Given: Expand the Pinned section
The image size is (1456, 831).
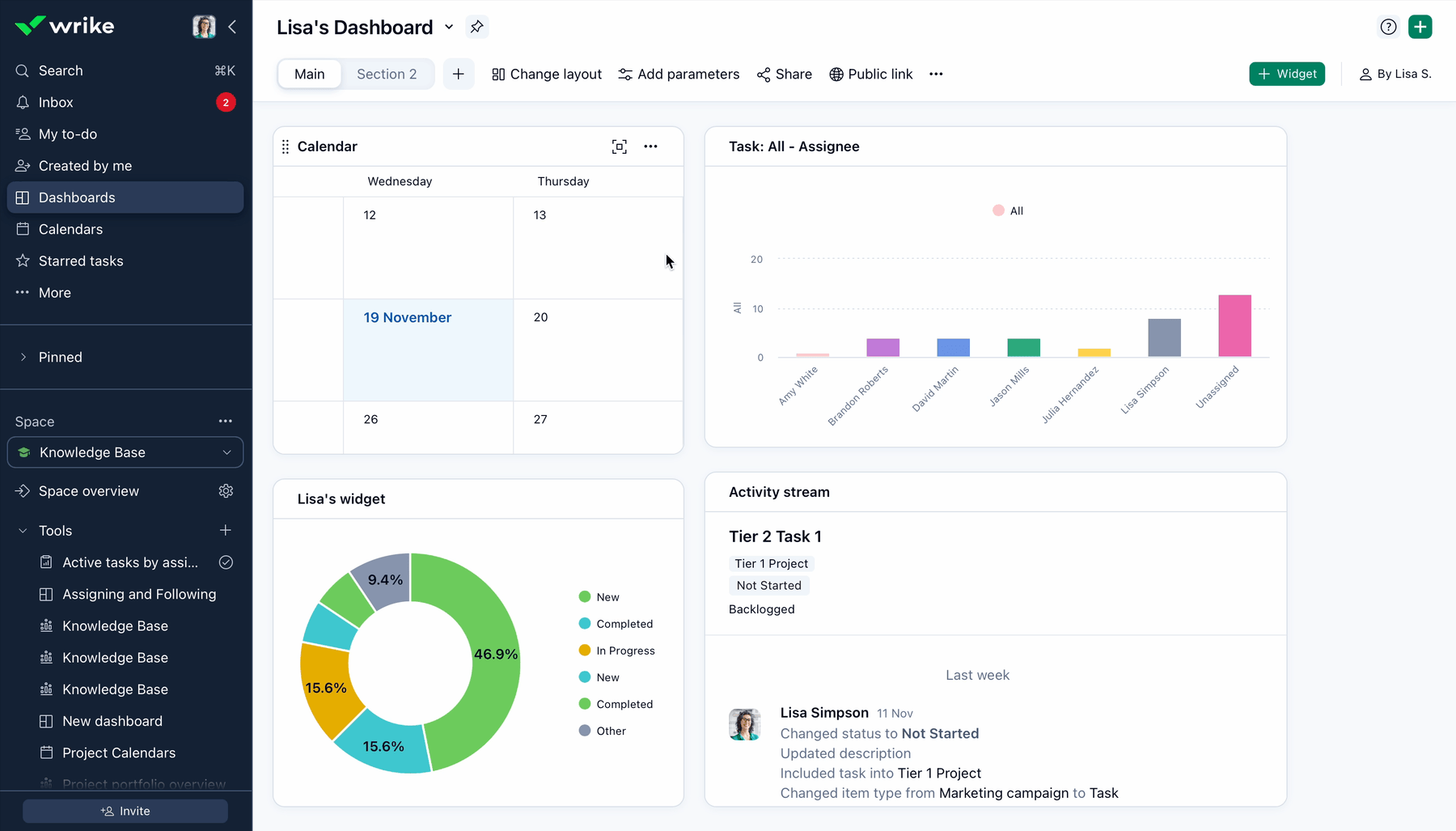Looking at the screenshot, I should click(x=23, y=357).
